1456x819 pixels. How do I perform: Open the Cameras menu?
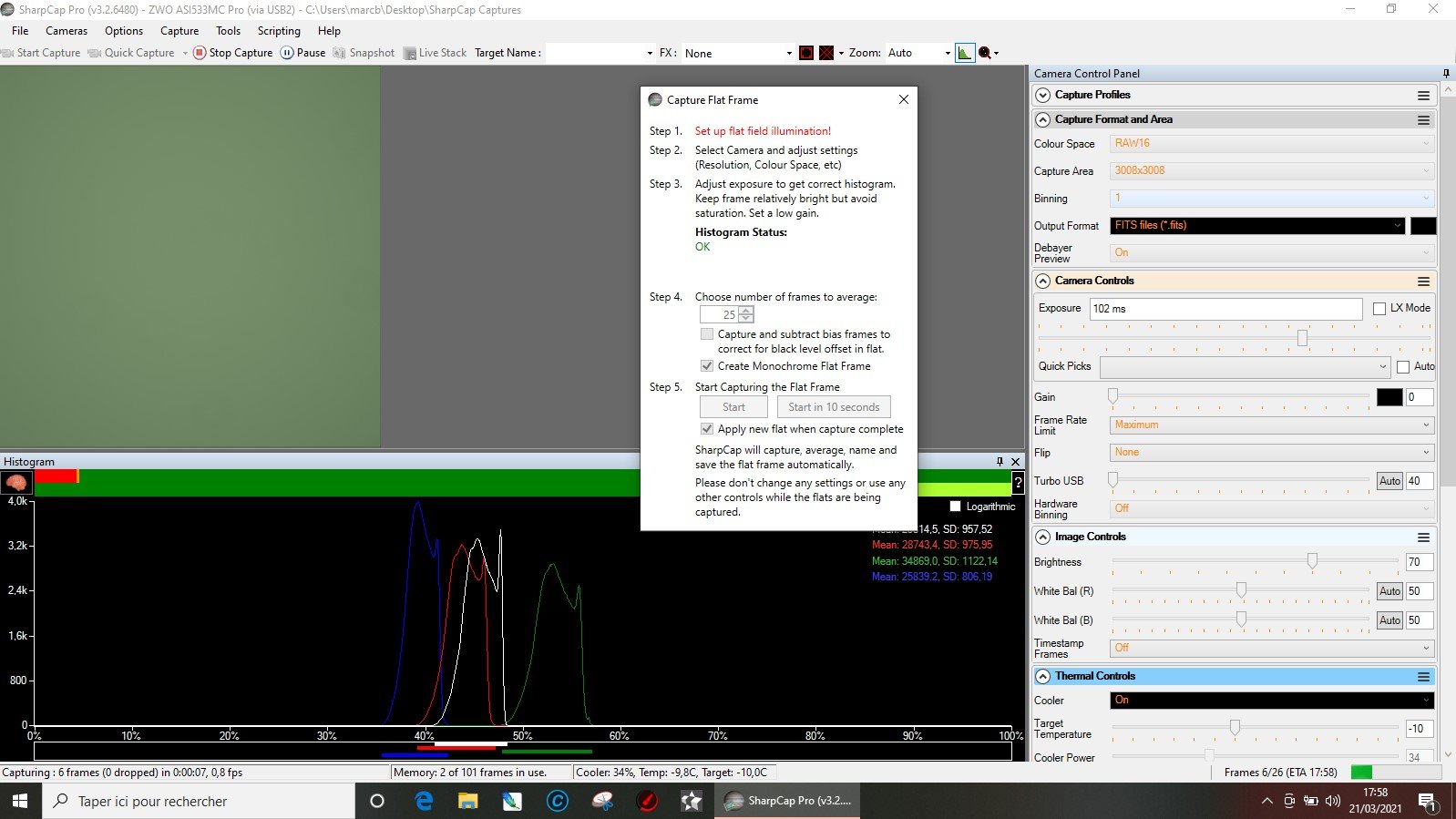(x=67, y=31)
